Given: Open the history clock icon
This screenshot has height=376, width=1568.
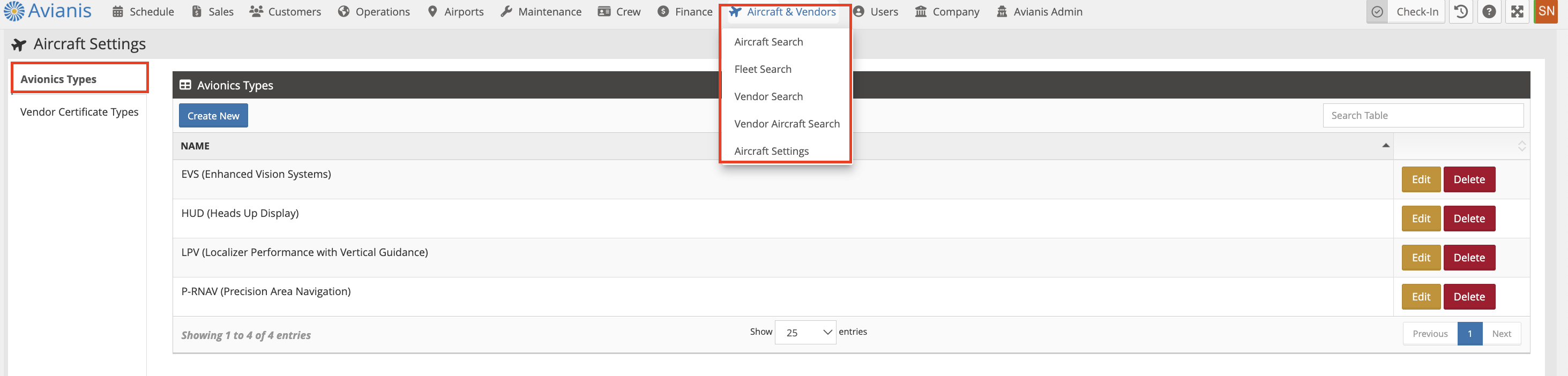Looking at the screenshot, I should 1461,12.
